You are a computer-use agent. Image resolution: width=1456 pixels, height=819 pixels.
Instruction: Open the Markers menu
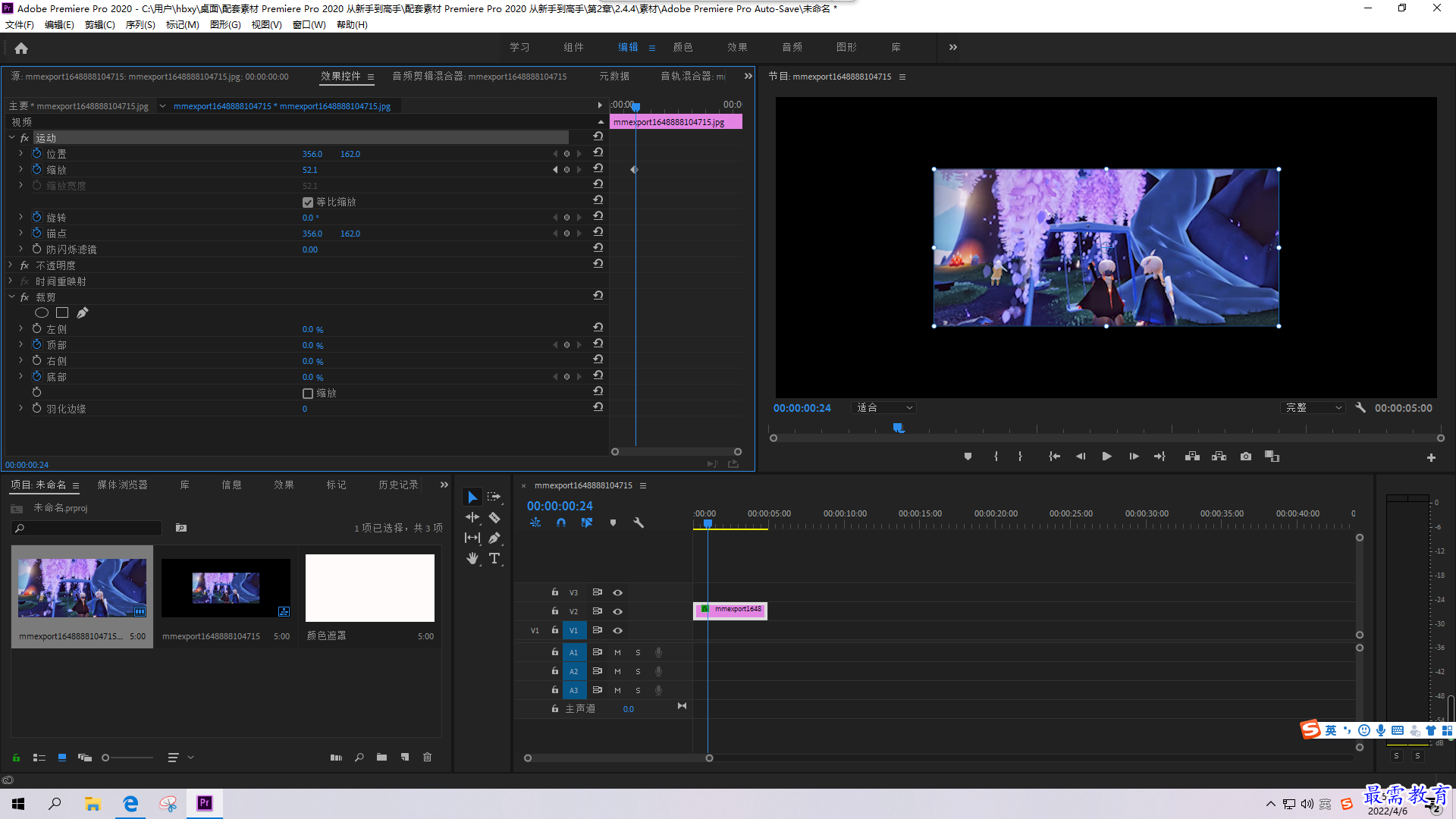182,25
